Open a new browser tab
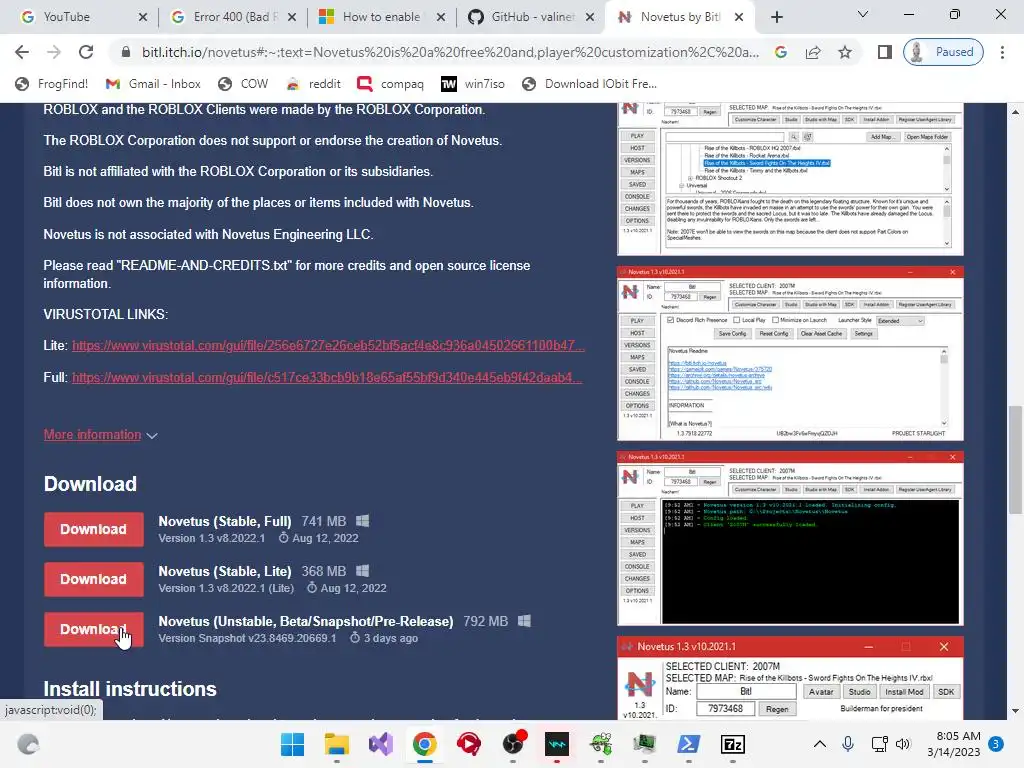 pyautogui.click(x=776, y=17)
